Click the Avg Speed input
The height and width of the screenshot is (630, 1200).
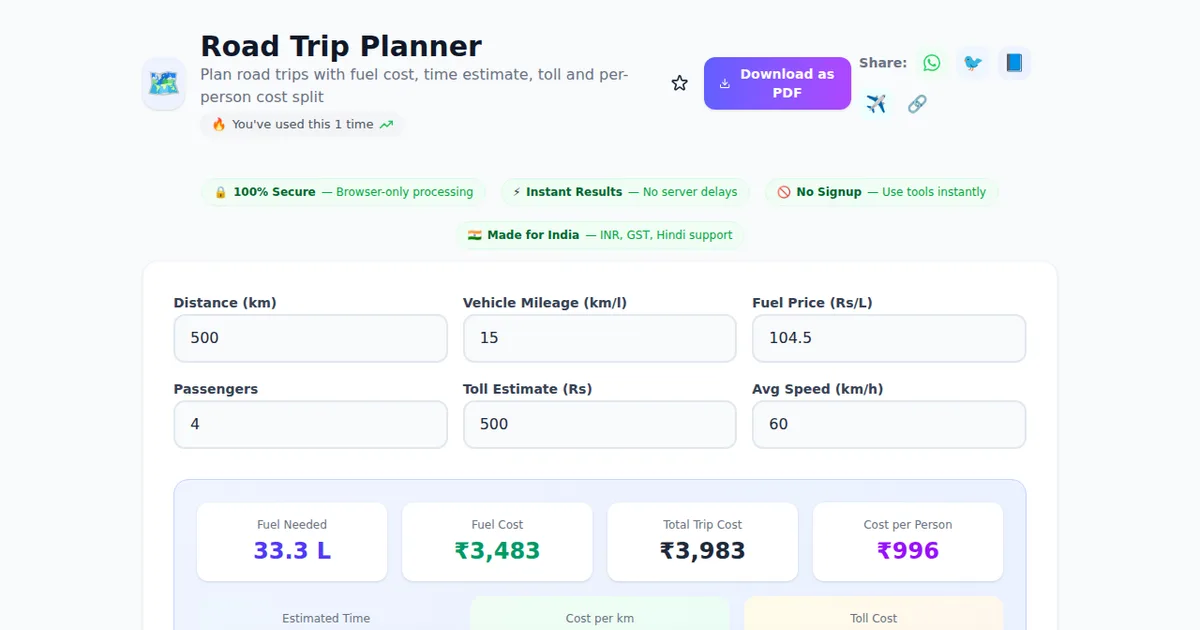(888, 424)
